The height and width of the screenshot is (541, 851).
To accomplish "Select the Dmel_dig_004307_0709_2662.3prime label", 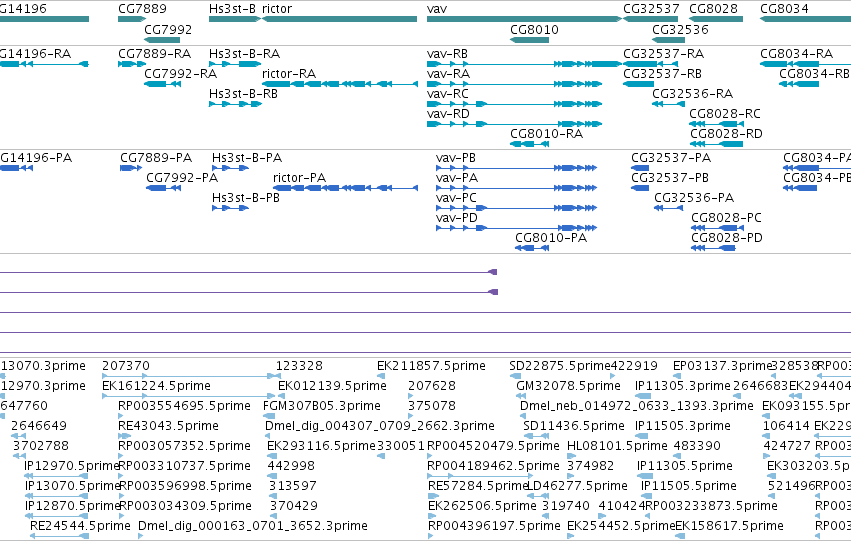I will [380, 426].
